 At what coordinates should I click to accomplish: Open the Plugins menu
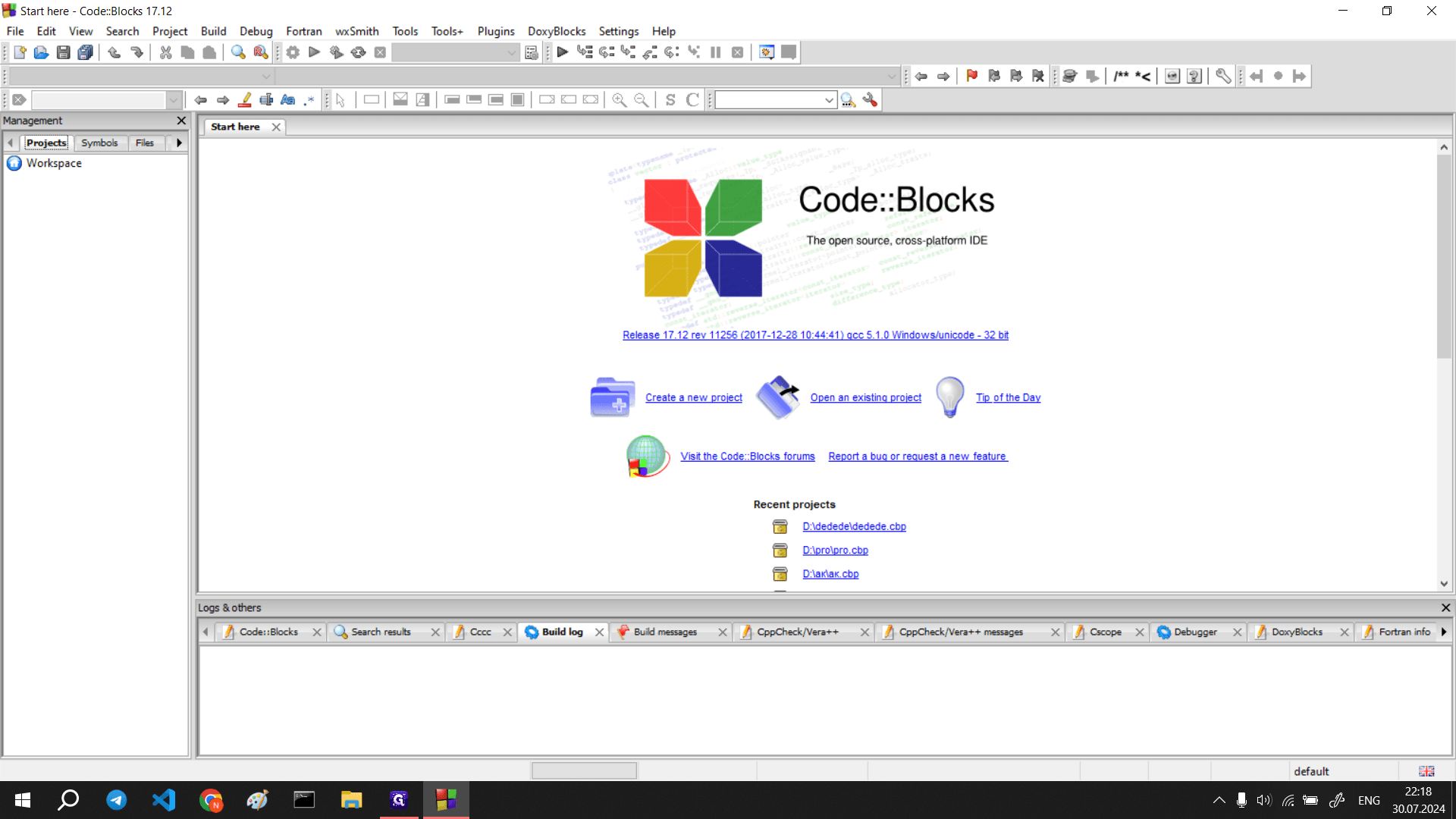pos(496,31)
